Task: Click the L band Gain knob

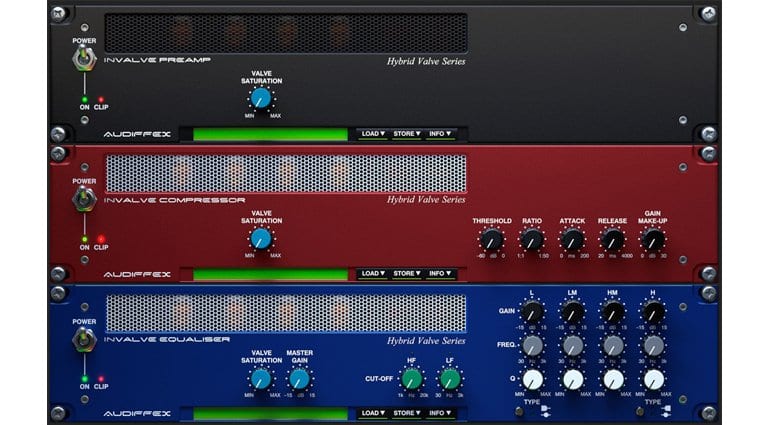Action: pos(532,312)
